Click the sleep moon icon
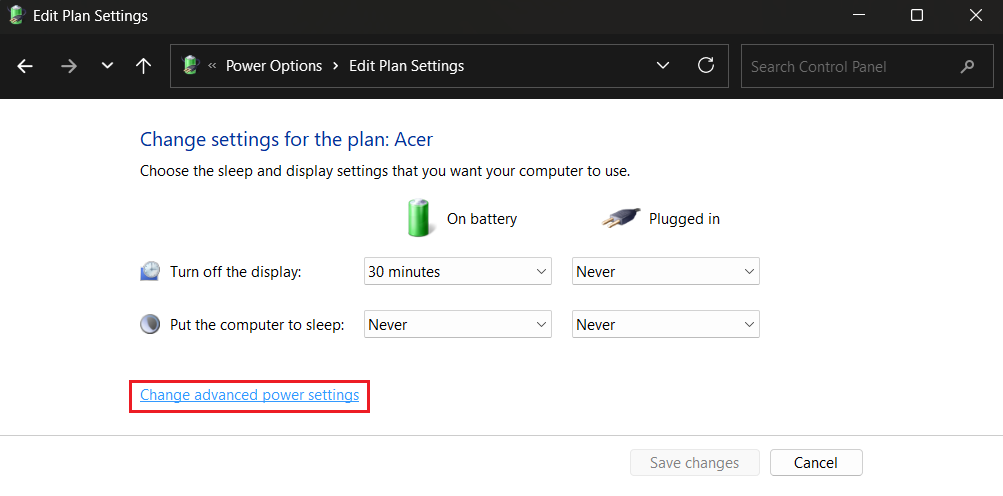 pyautogui.click(x=150, y=324)
